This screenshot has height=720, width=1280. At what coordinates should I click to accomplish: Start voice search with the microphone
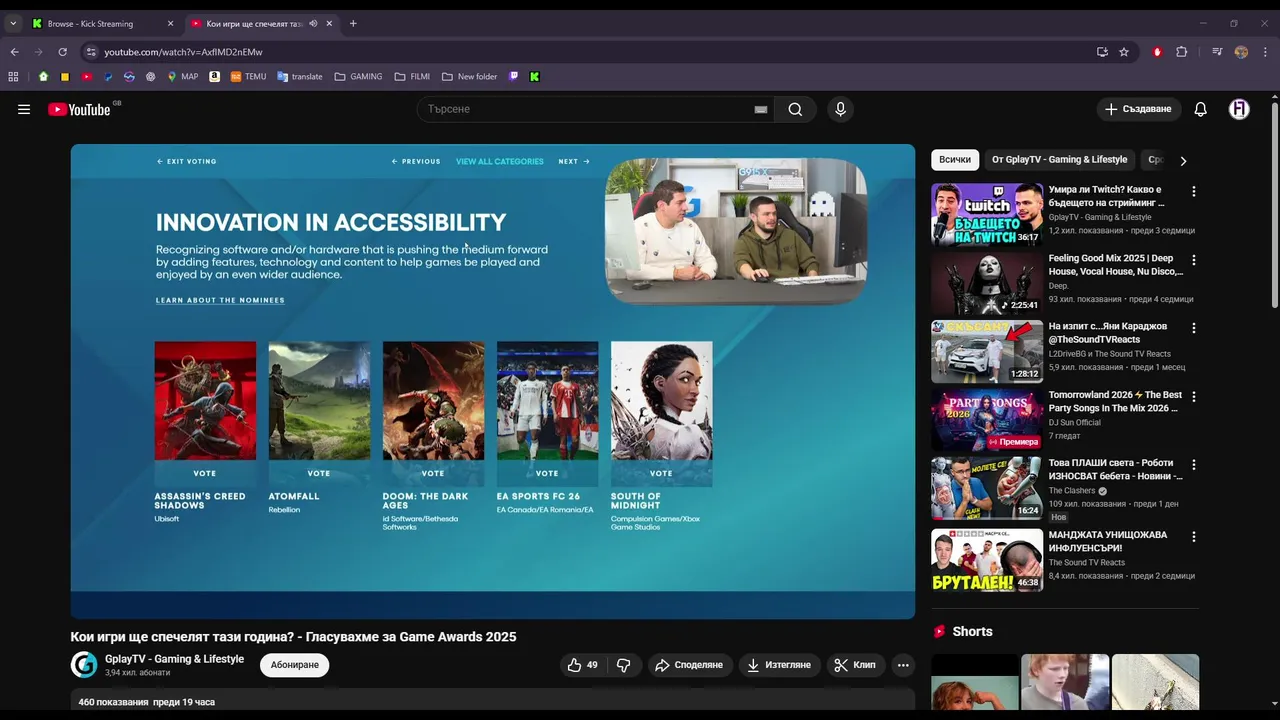pos(840,110)
